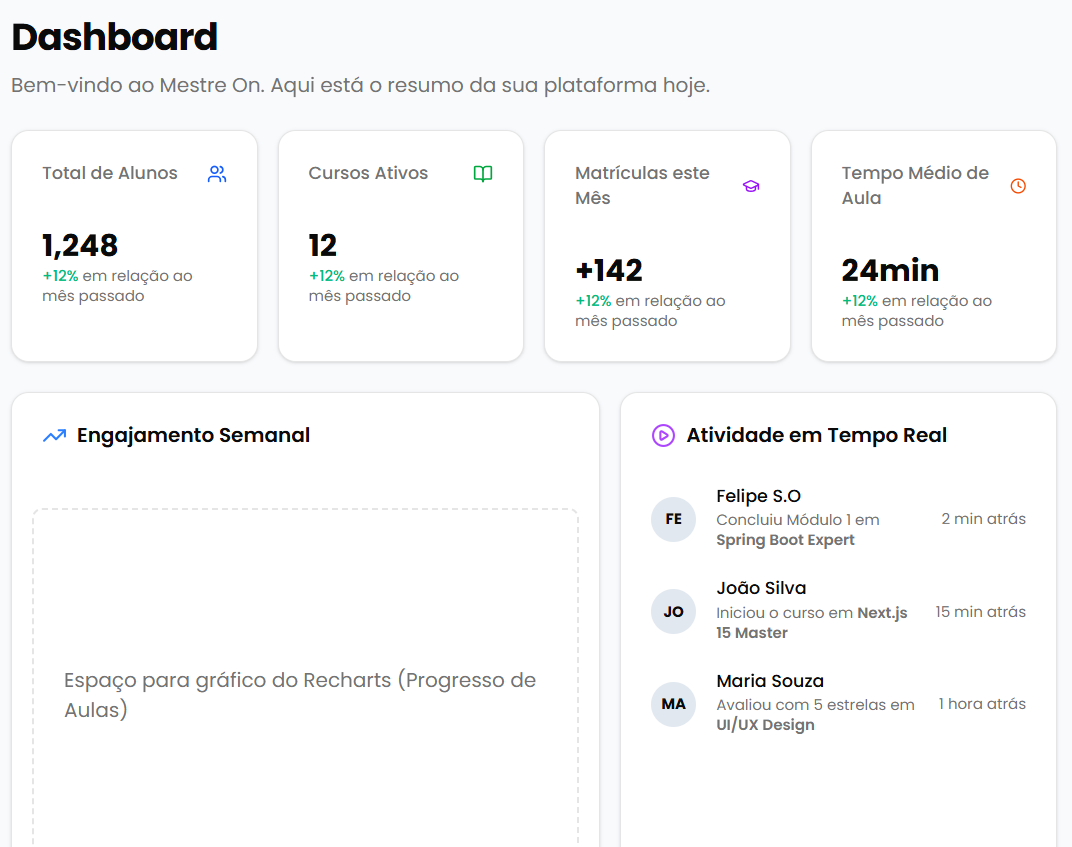This screenshot has height=847, width=1072.
Task: Click the 1,248 total students figure
Action: 79,245
